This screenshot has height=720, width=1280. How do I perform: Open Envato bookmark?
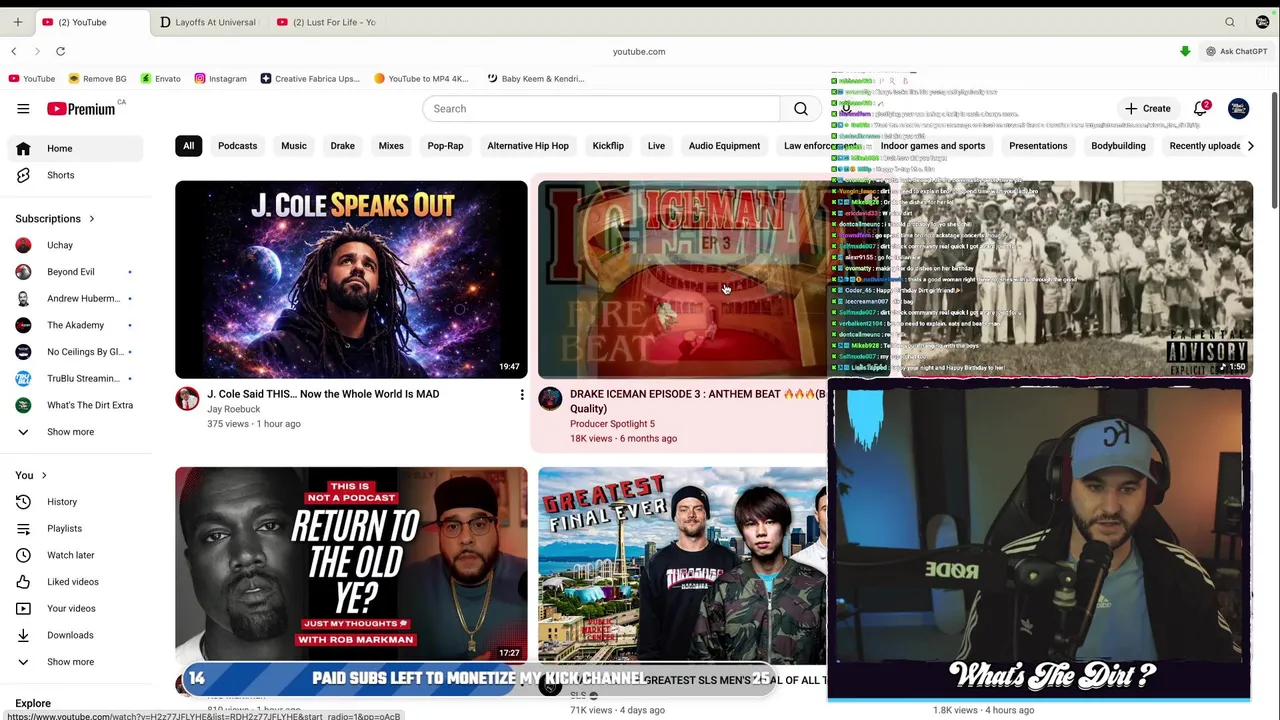pyautogui.click(x=160, y=79)
